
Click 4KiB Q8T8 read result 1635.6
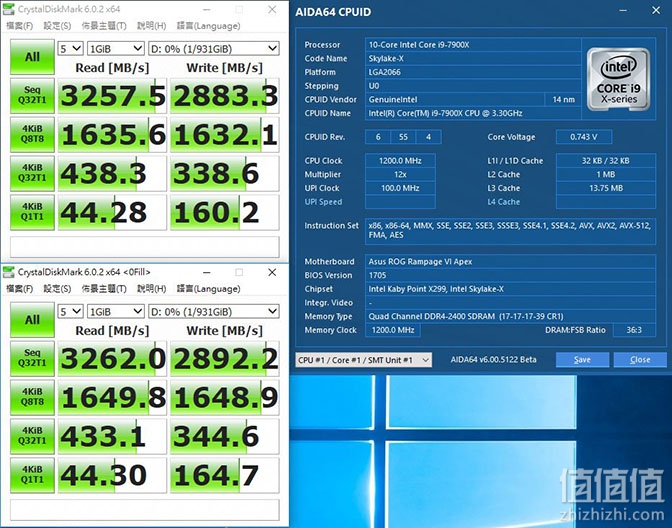[x=112, y=135]
